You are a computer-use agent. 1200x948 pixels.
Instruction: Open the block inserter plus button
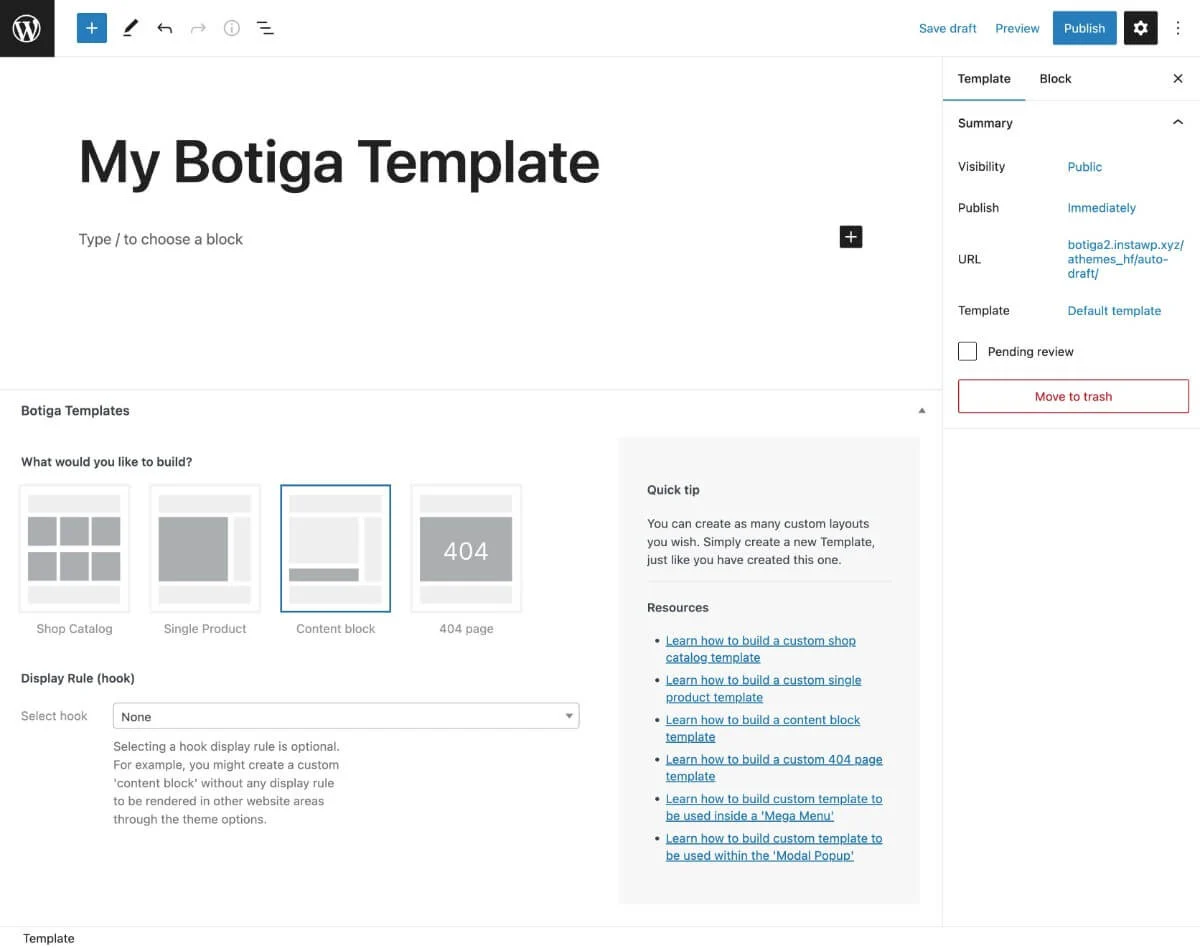tap(91, 28)
